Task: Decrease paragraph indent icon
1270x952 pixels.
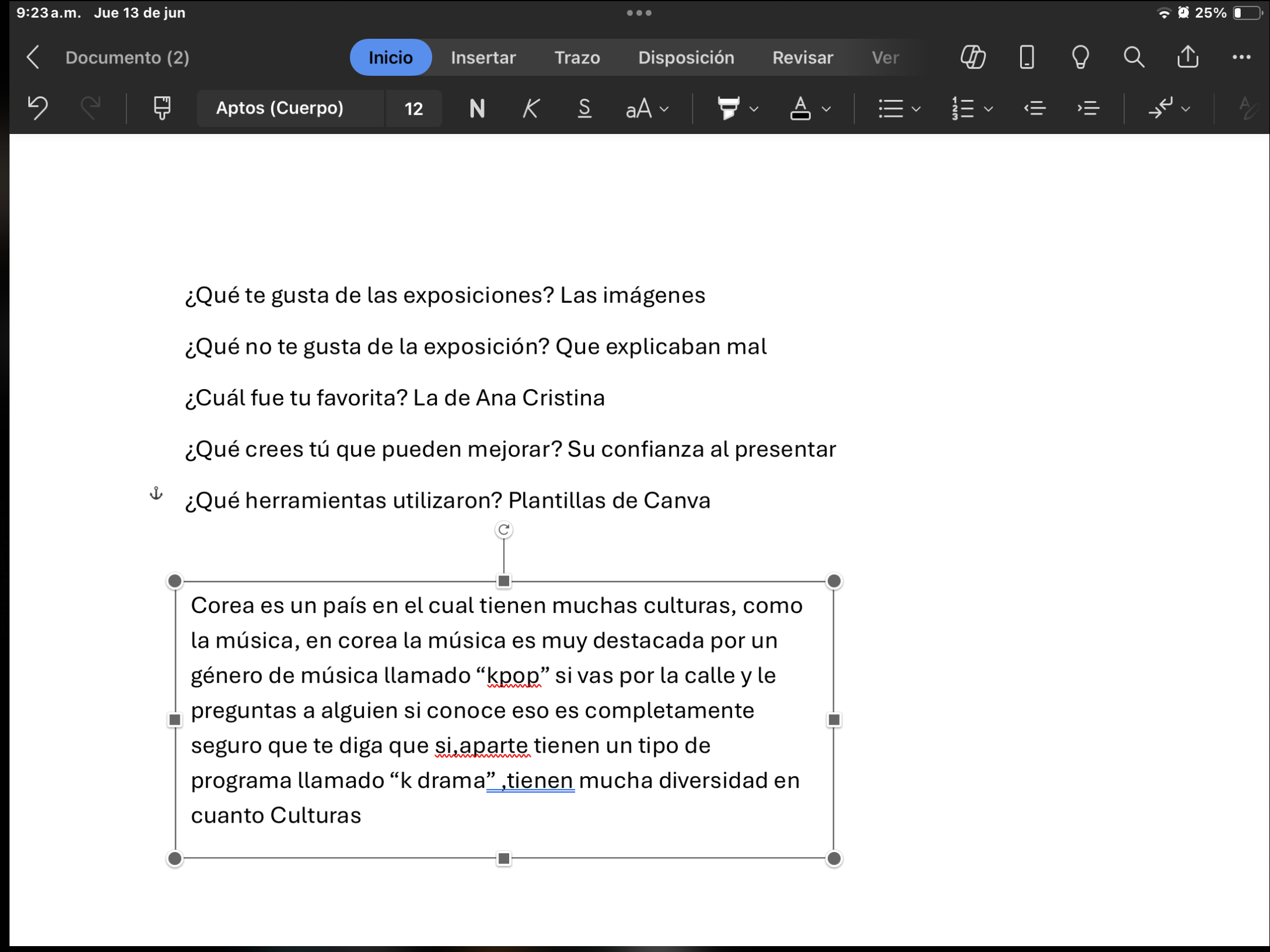Action: tap(1035, 108)
